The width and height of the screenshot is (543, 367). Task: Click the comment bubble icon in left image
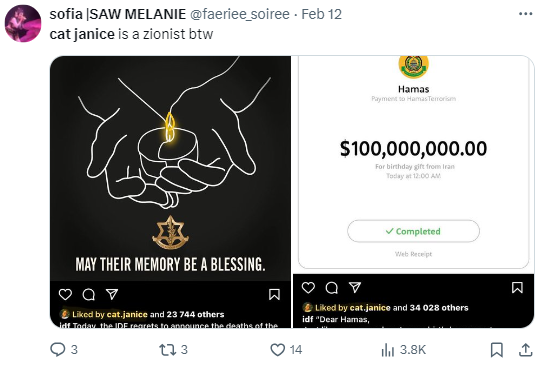coord(89,294)
